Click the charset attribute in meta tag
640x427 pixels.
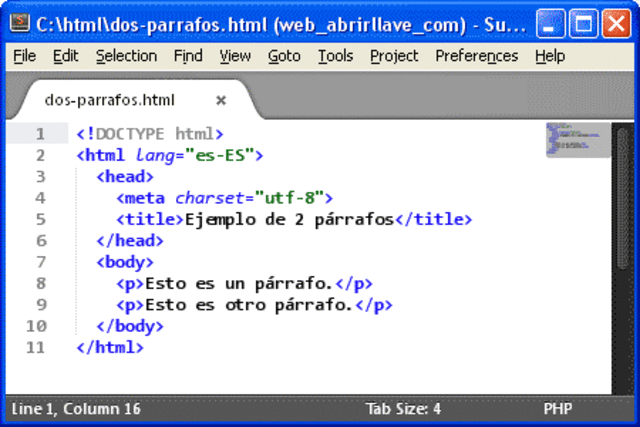point(210,198)
